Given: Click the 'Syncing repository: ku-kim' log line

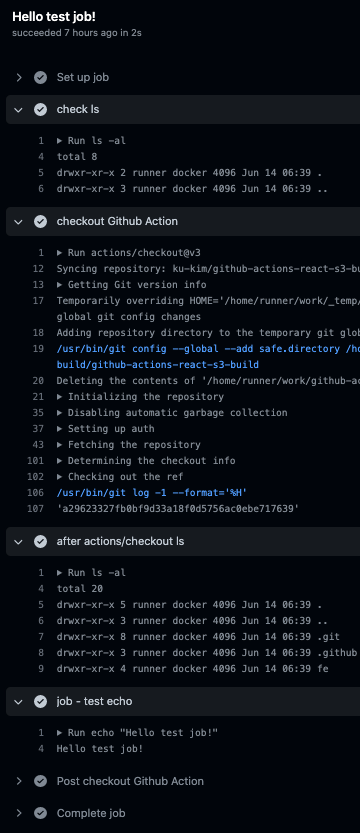Looking at the screenshot, I should (x=208, y=269).
